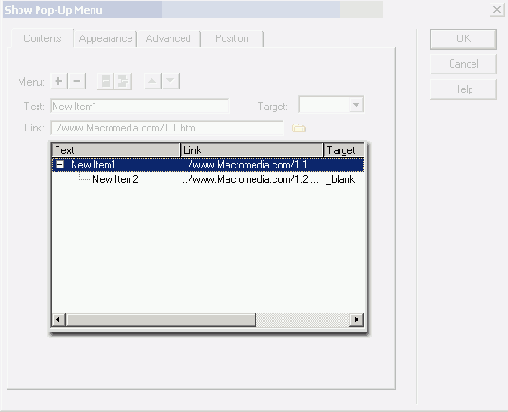Click the Text input field
The height and width of the screenshot is (412, 508).
(x=140, y=106)
